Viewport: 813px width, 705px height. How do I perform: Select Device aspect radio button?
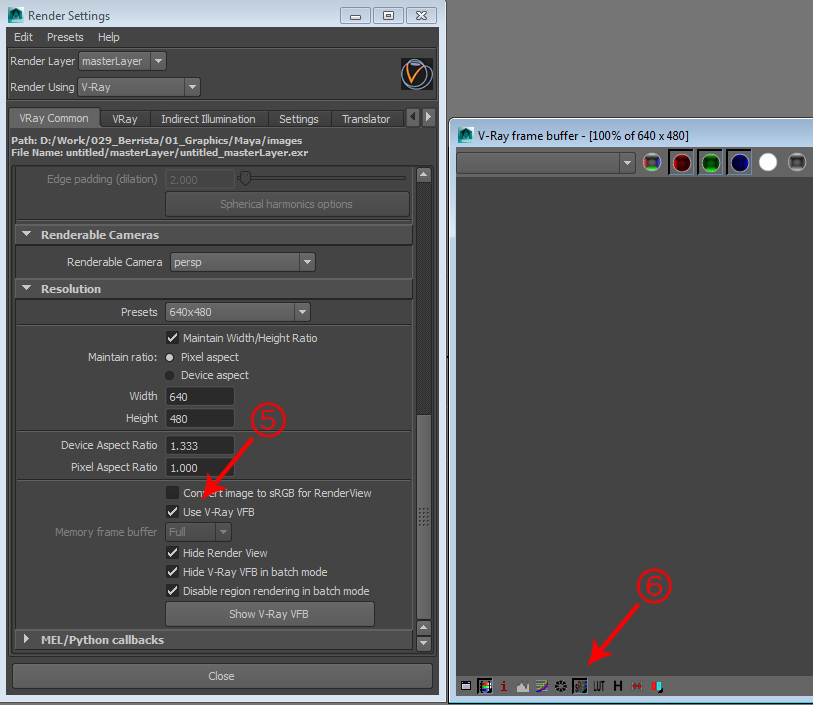tap(169, 375)
